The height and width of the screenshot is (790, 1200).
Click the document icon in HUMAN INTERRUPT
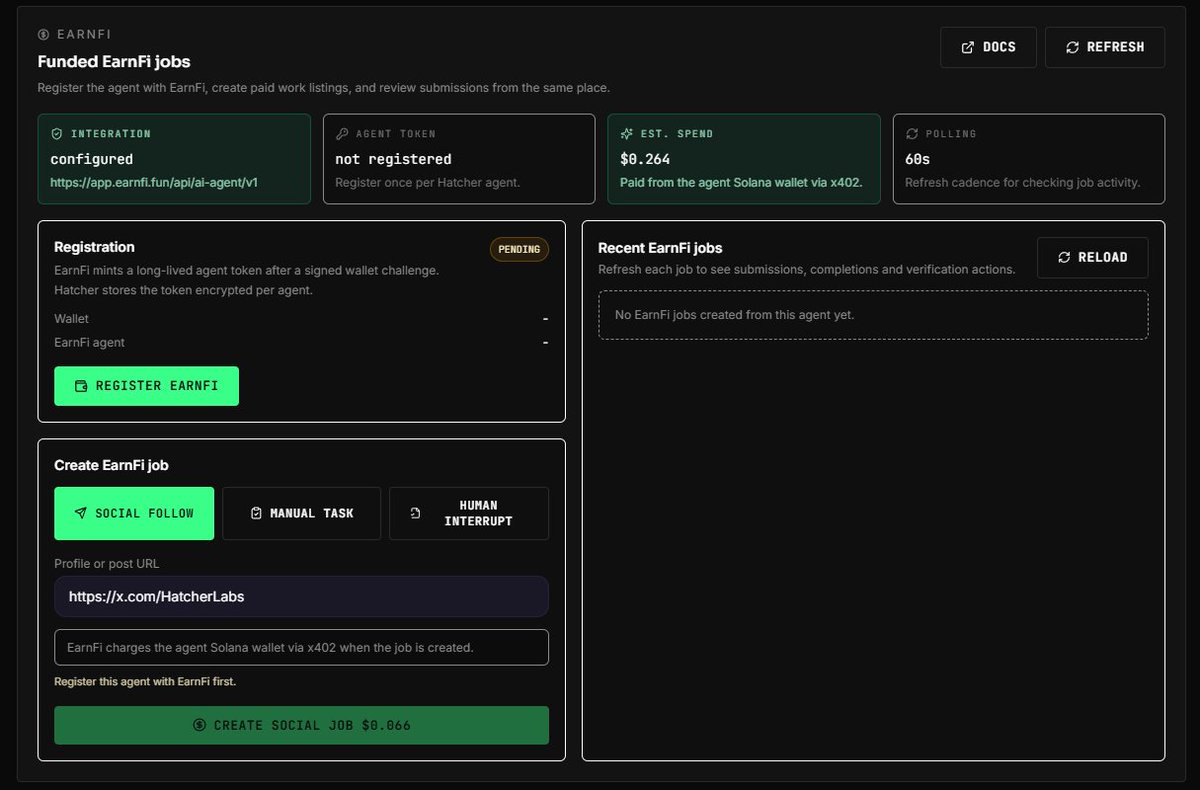point(415,513)
